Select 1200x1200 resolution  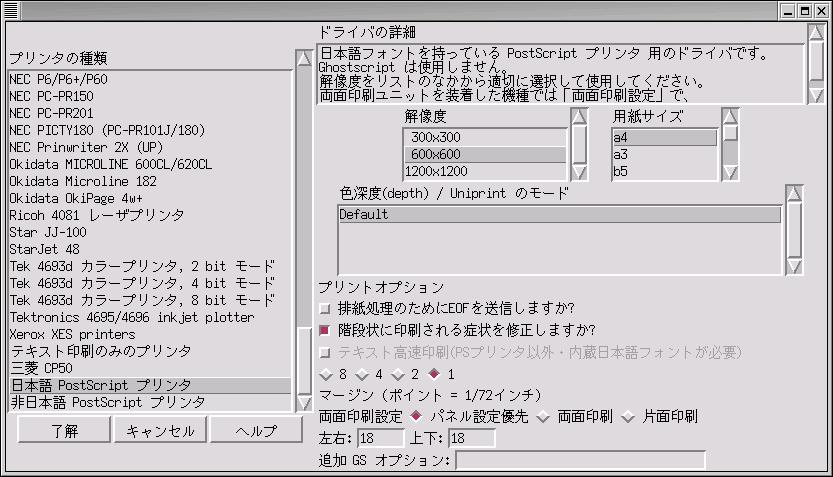point(486,171)
